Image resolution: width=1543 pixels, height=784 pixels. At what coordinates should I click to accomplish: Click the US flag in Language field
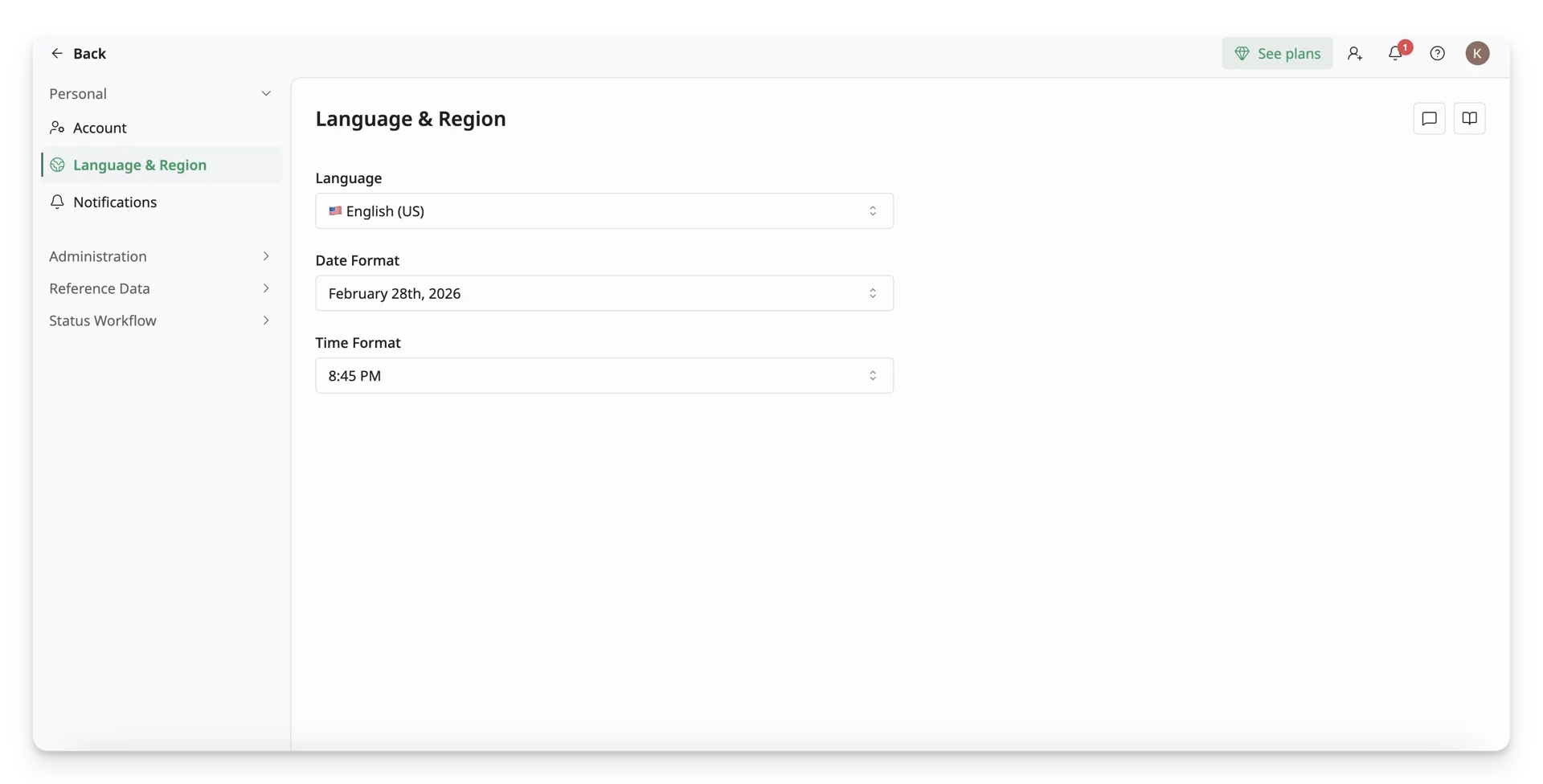pyautogui.click(x=335, y=211)
